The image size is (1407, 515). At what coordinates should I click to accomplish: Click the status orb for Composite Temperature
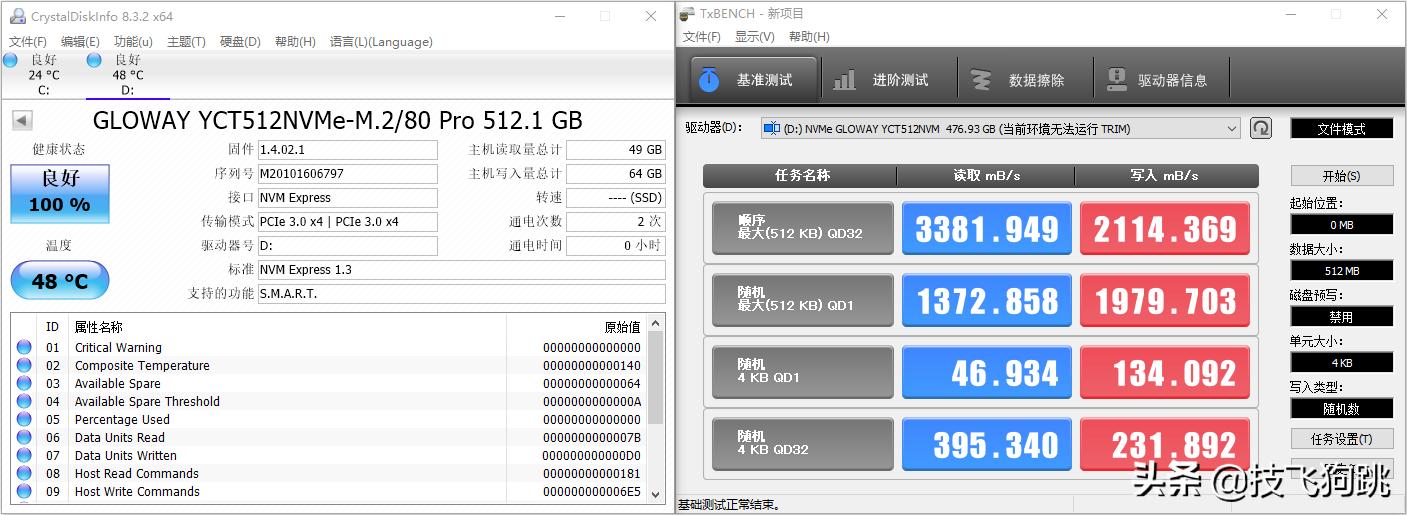point(24,366)
